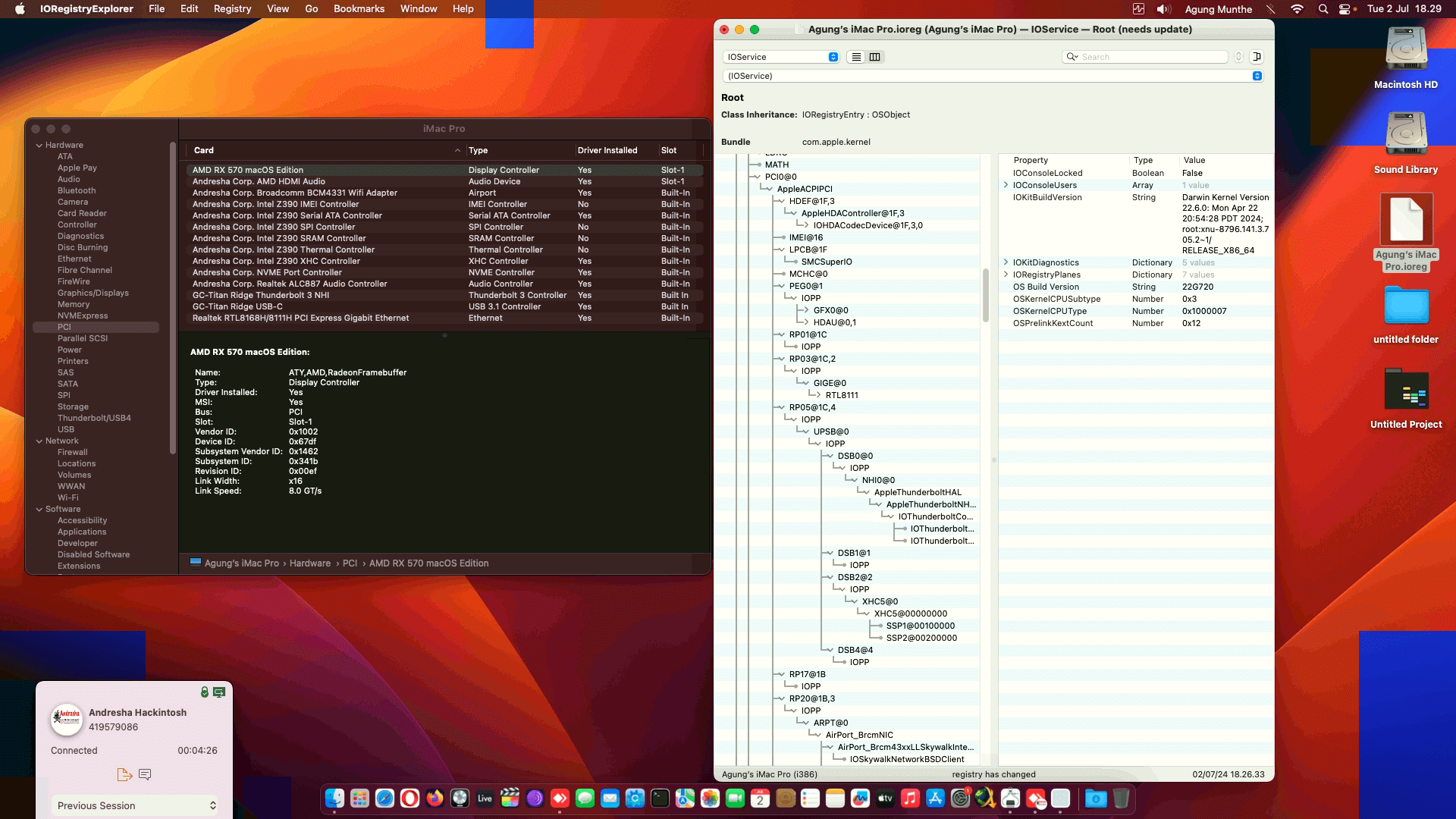Expand the IORegistryPlanes dictionary property
The width and height of the screenshot is (1456, 819).
[x=1006, y=275]
